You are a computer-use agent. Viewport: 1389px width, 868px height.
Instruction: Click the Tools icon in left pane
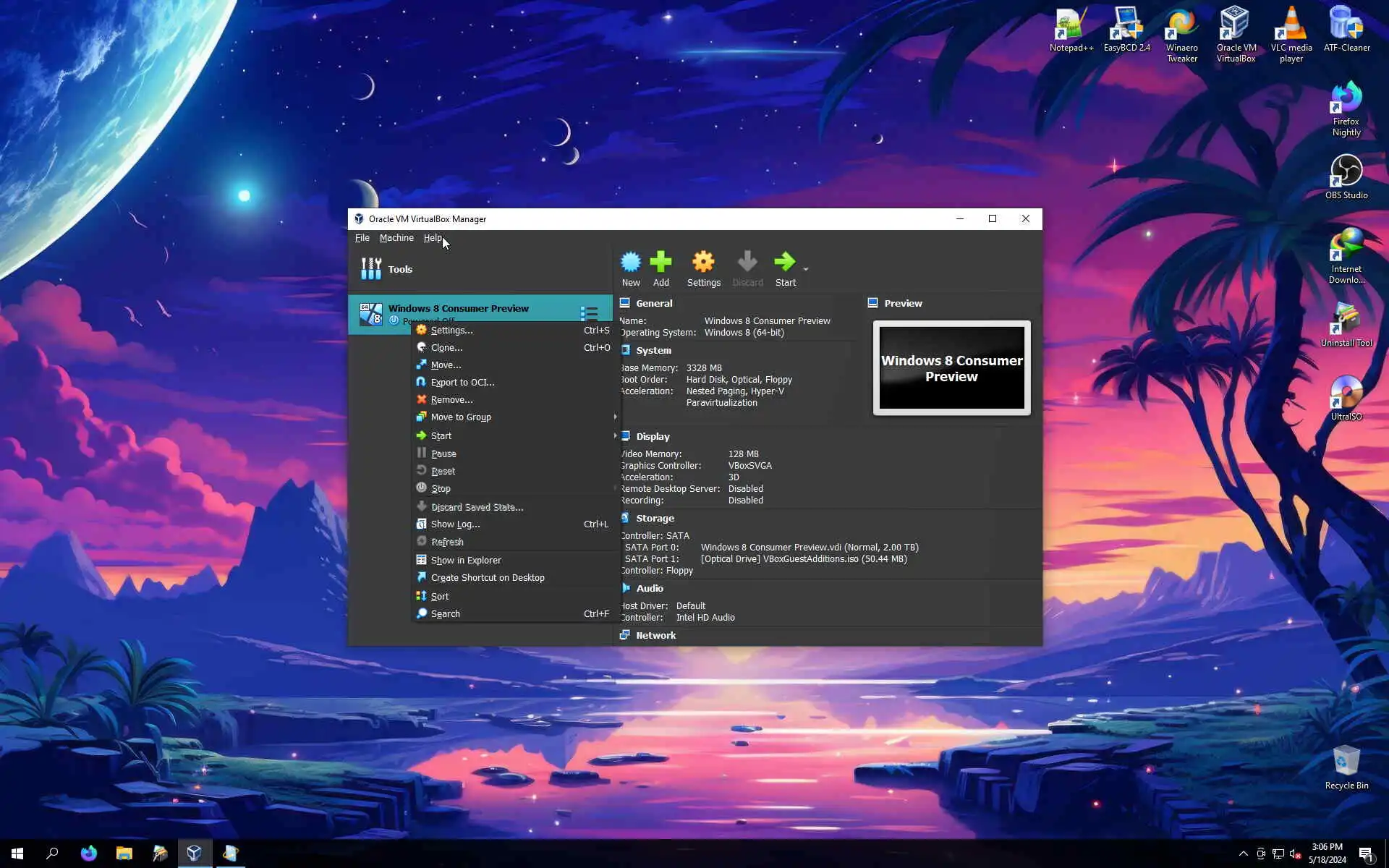pos(371,269)
